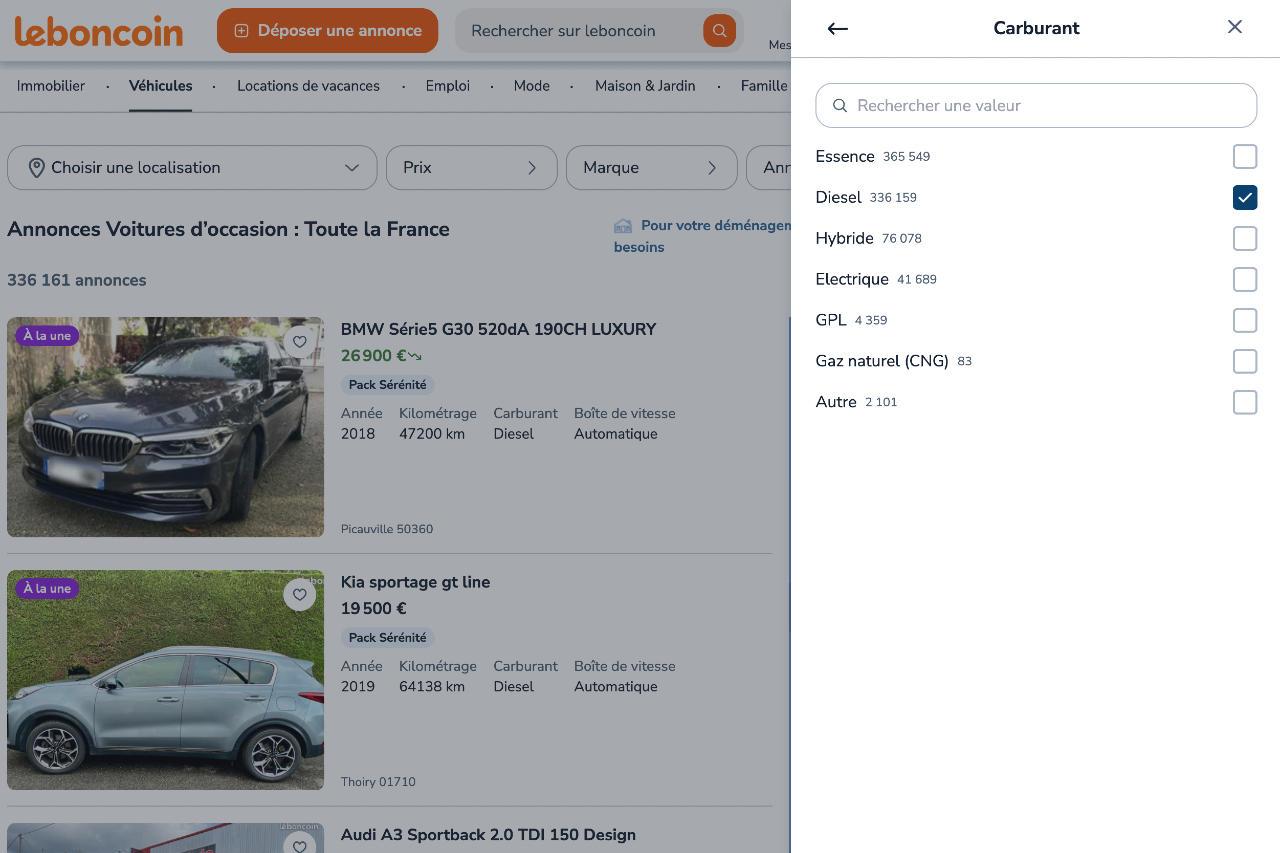Click Déposer une annonce button
The image size is (1280, 853).
327,31
